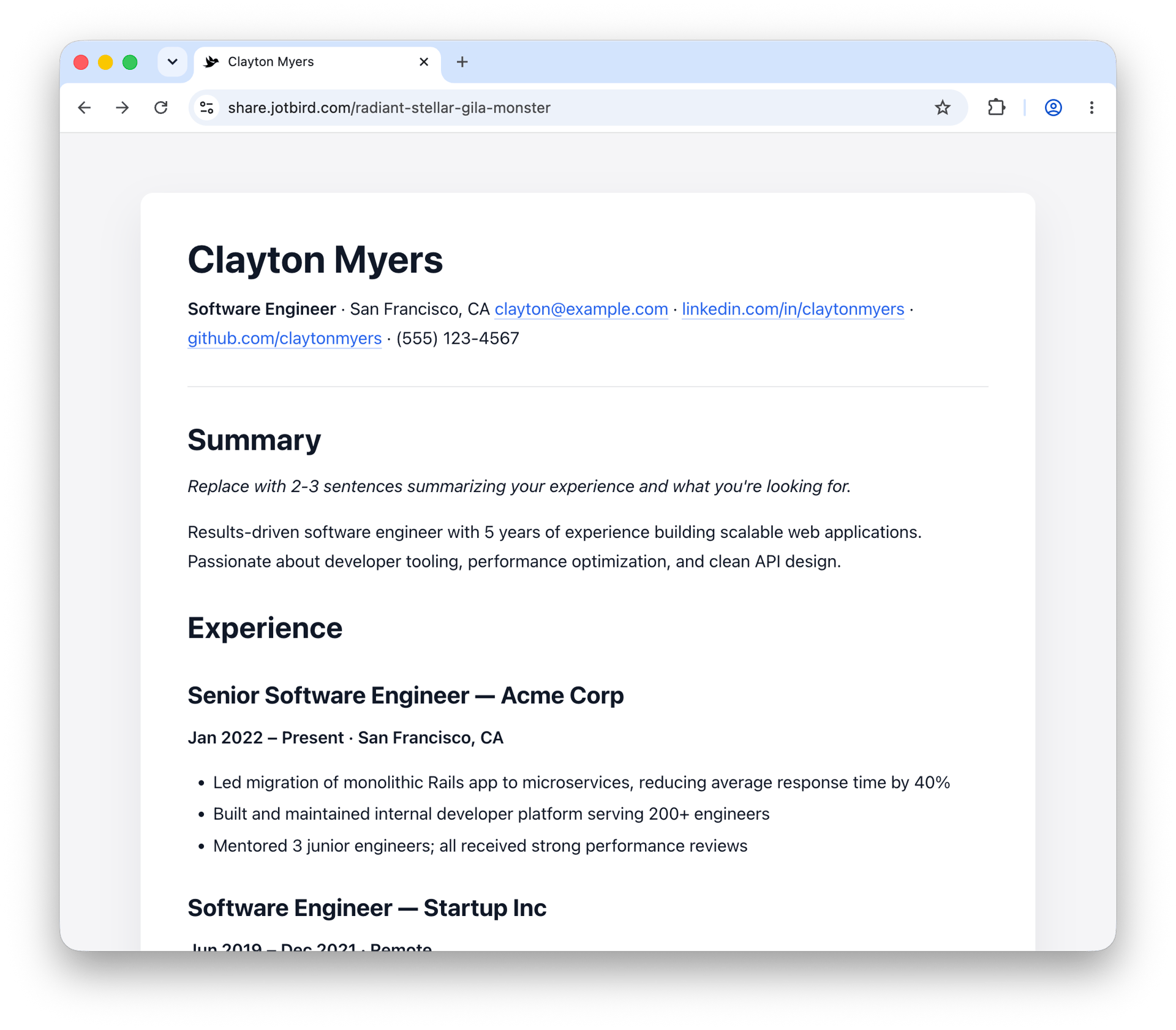
Task: Maximize the window with the green button
Action: [130, 62]
